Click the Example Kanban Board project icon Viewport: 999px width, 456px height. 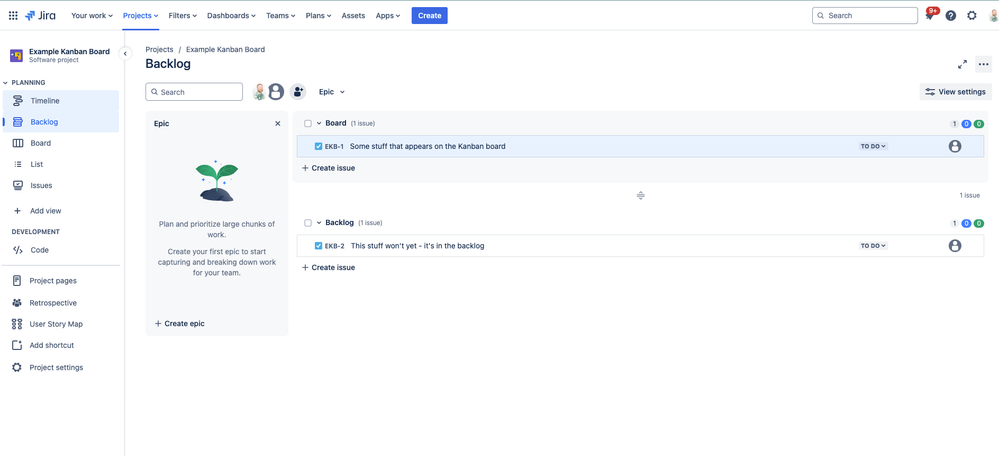(x=17, y=55)
